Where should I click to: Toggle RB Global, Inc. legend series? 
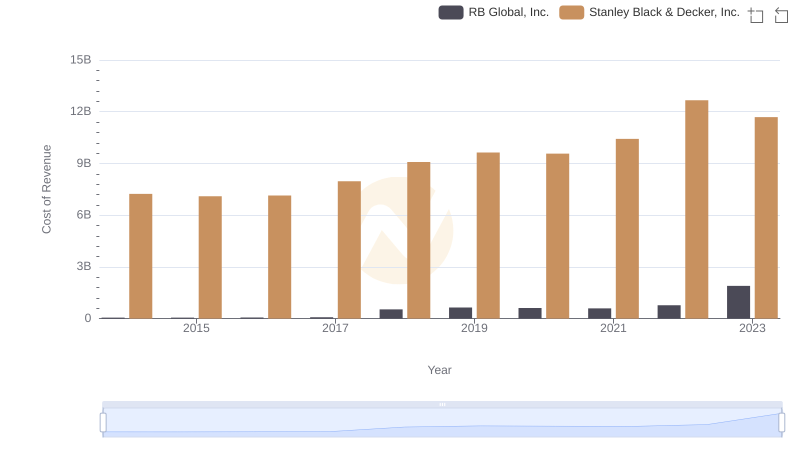[493, 12]
